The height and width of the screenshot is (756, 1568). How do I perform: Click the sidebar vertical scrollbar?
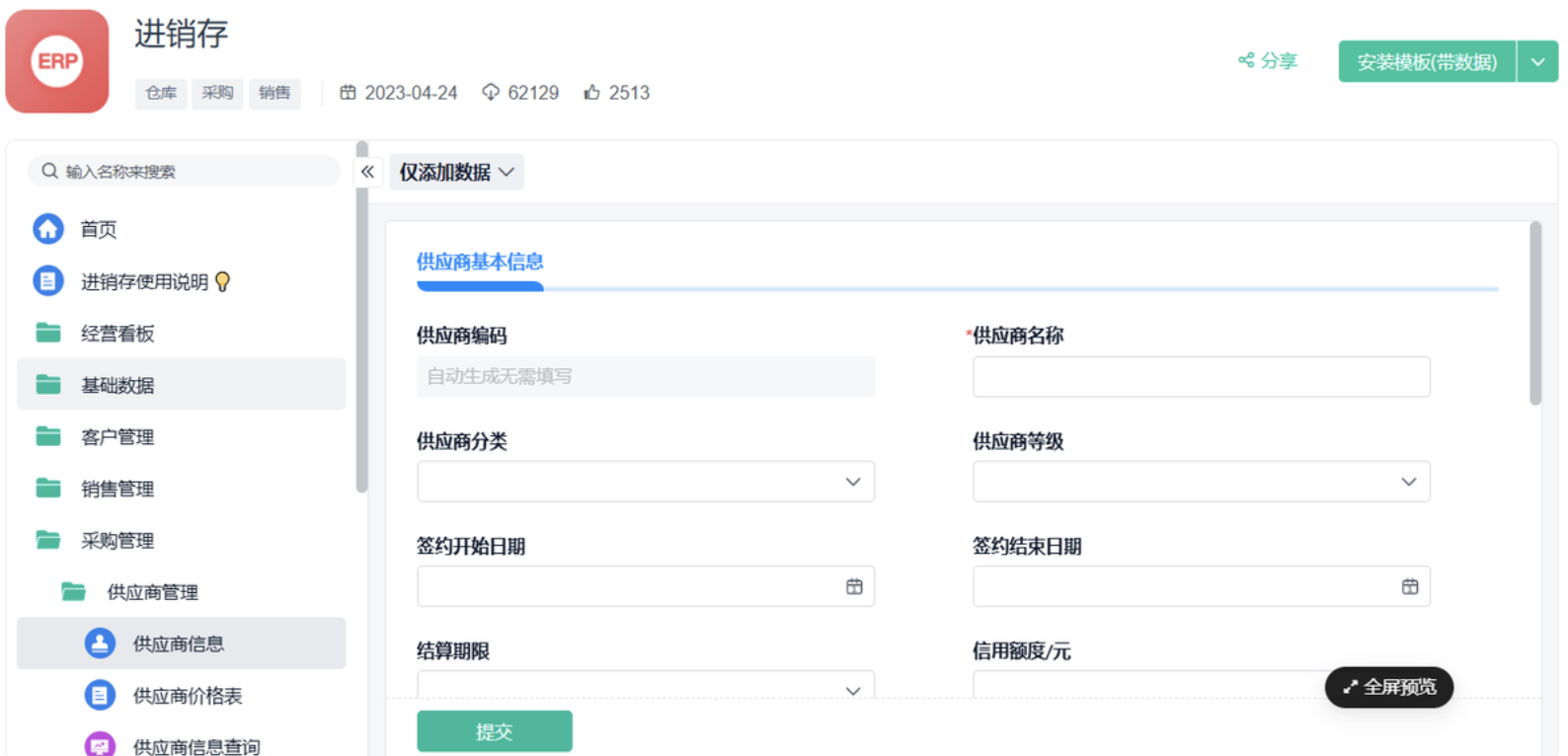click(x=361, y=316)
